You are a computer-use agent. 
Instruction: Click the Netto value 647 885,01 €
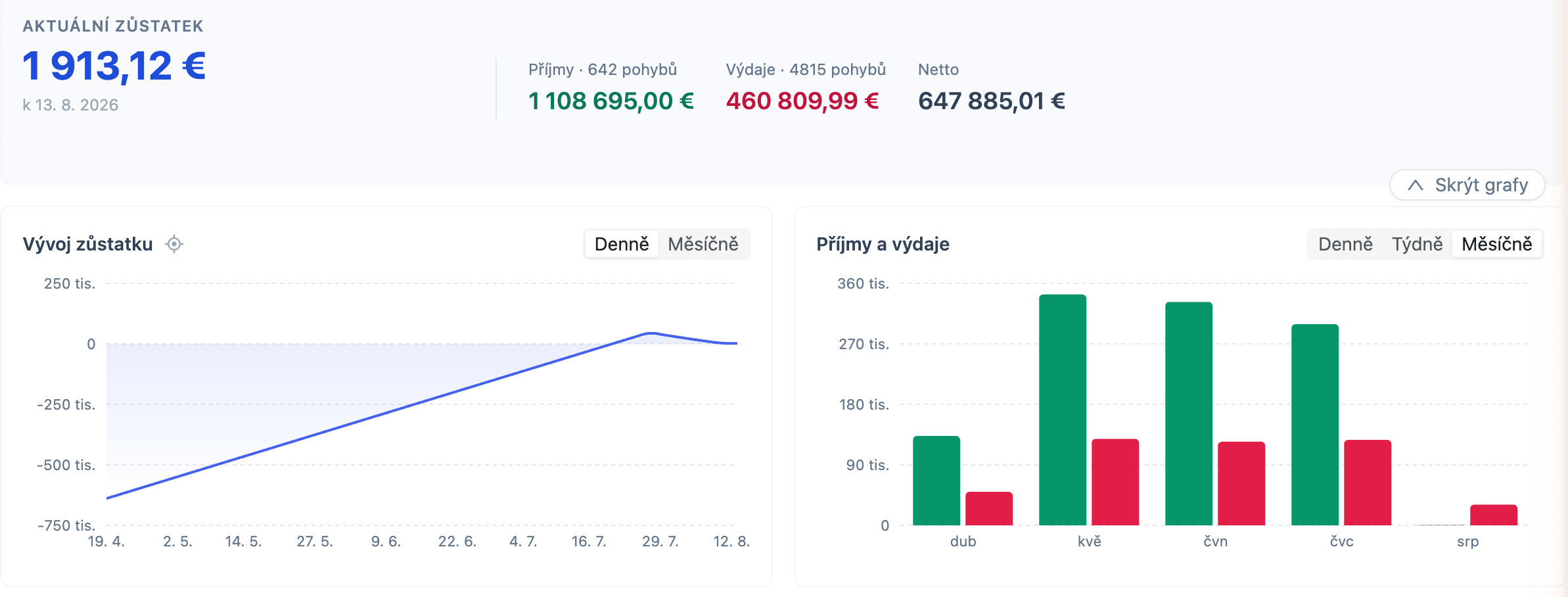(992, 101)
